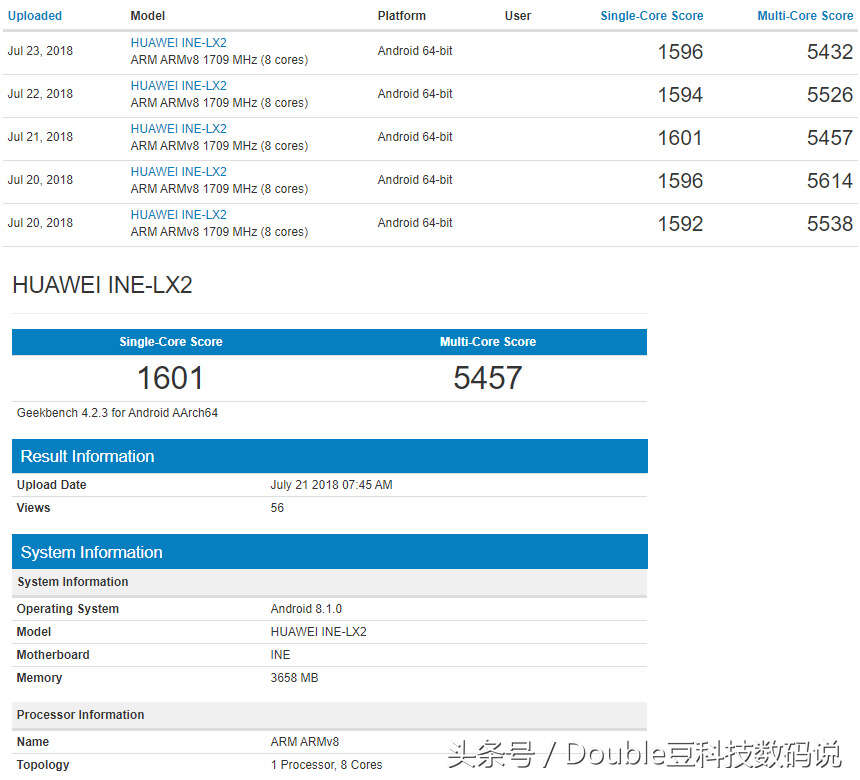Select the 5432 multi-core score
860x780 pixels.
point(830,52)
